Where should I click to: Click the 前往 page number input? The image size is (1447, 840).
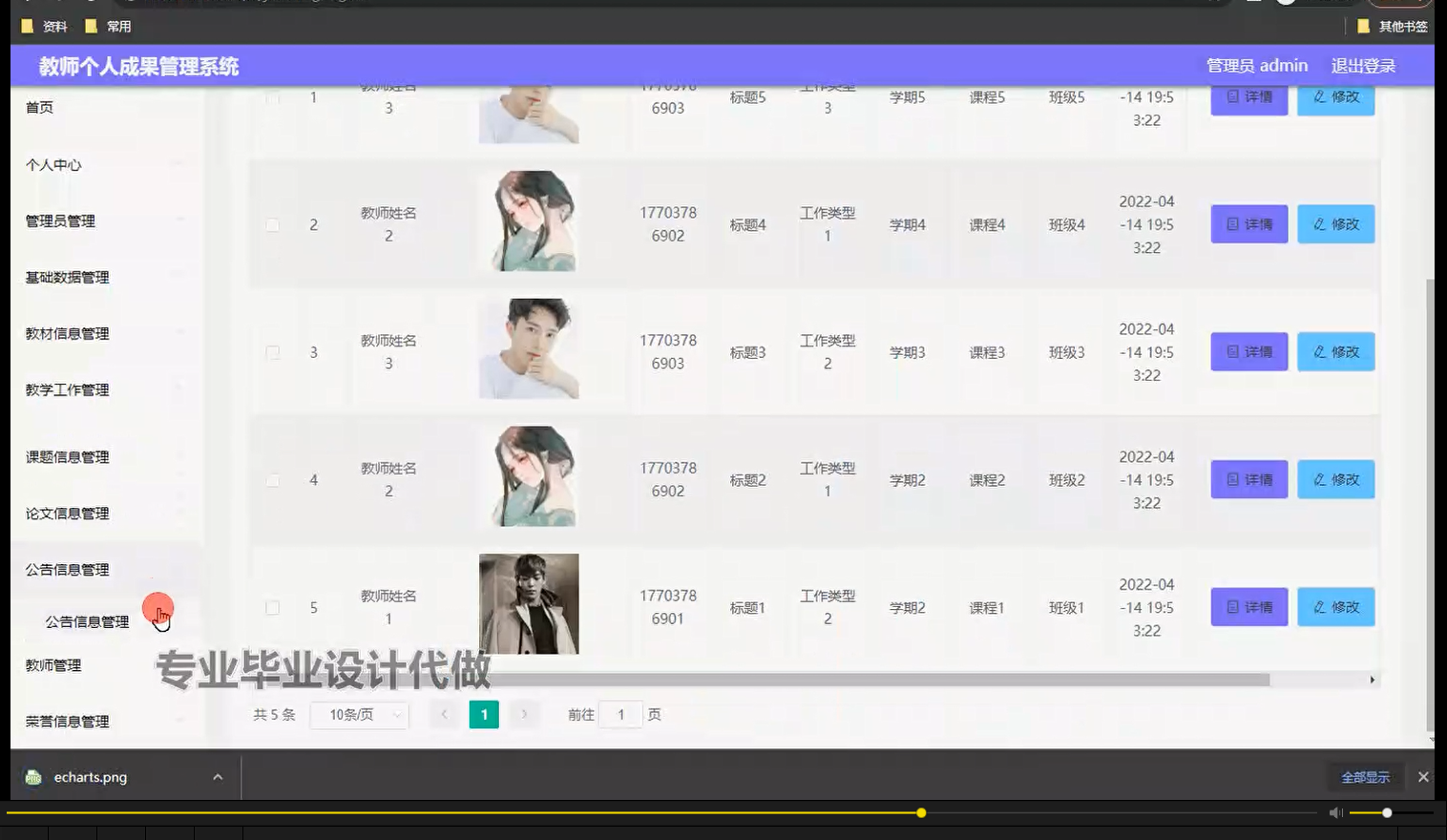coord(621,714)
